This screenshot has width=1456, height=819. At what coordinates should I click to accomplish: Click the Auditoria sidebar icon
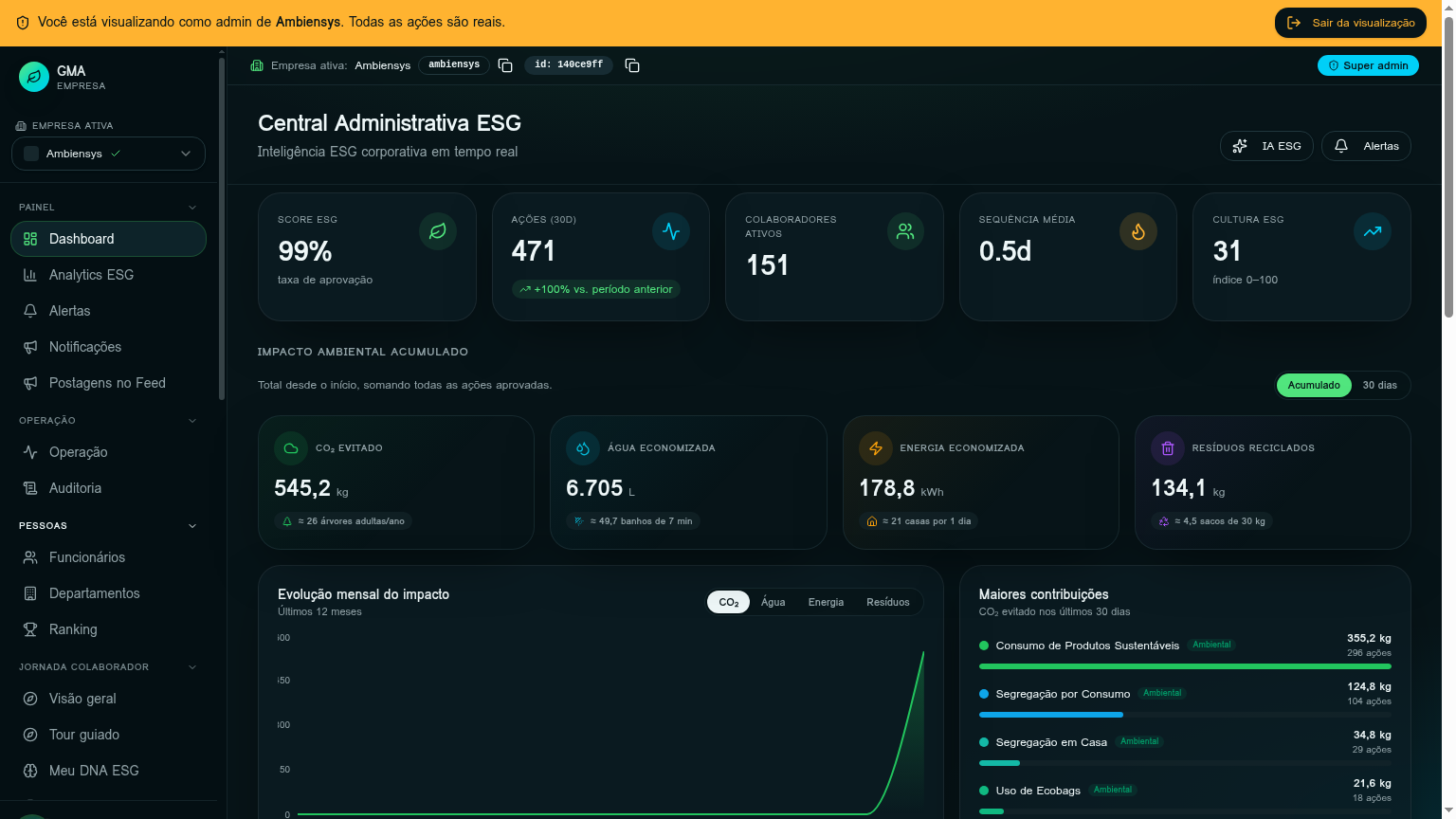click(30, 488)
